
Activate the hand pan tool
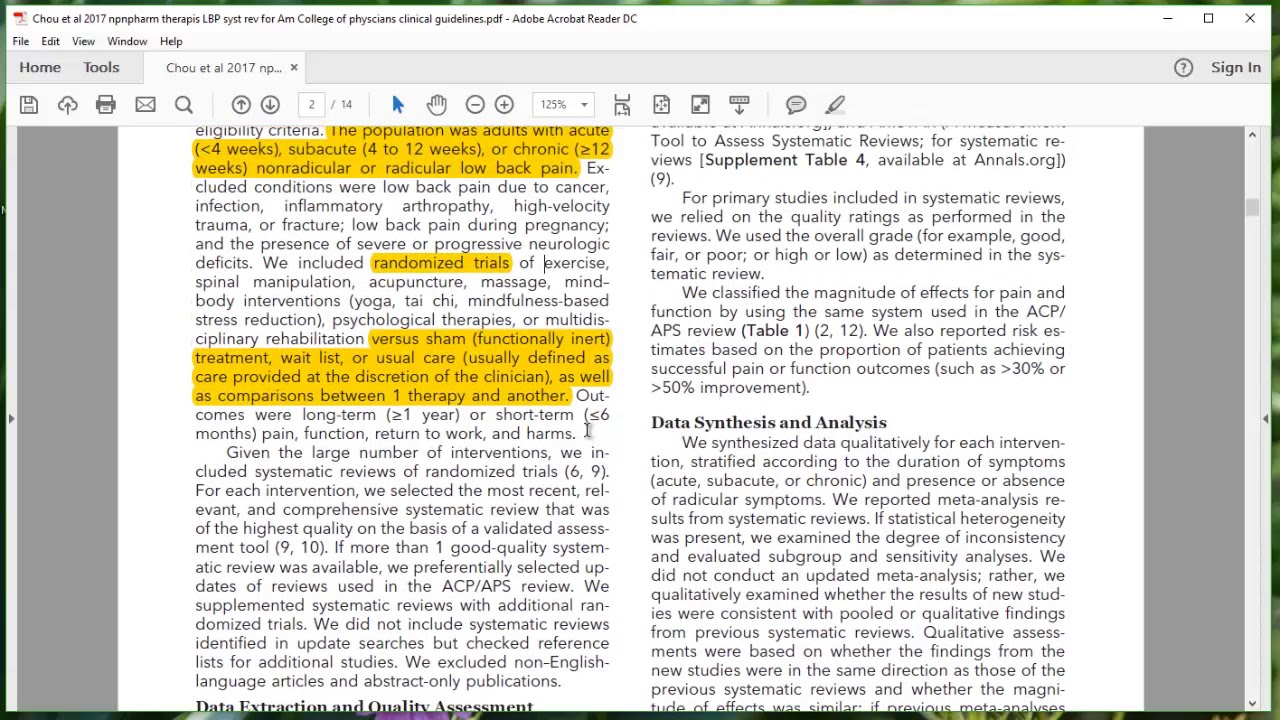[x=436, y=105]
